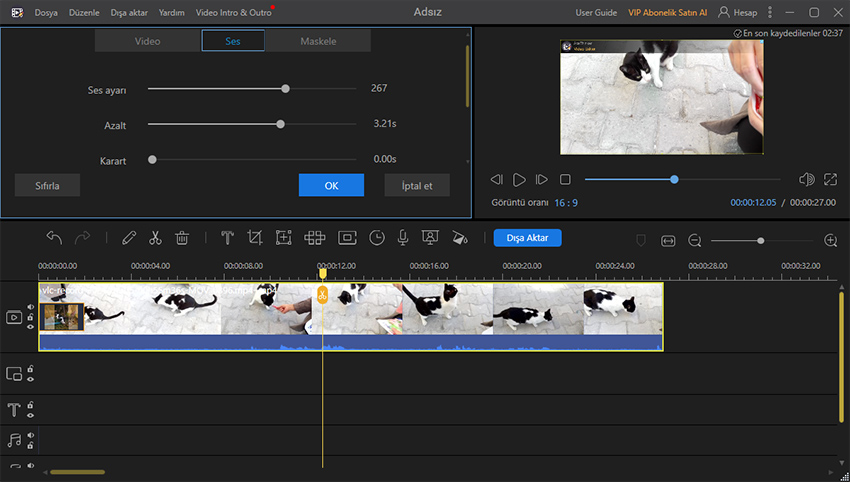
Task: Undo the last edit
Action: click(54, 238)
